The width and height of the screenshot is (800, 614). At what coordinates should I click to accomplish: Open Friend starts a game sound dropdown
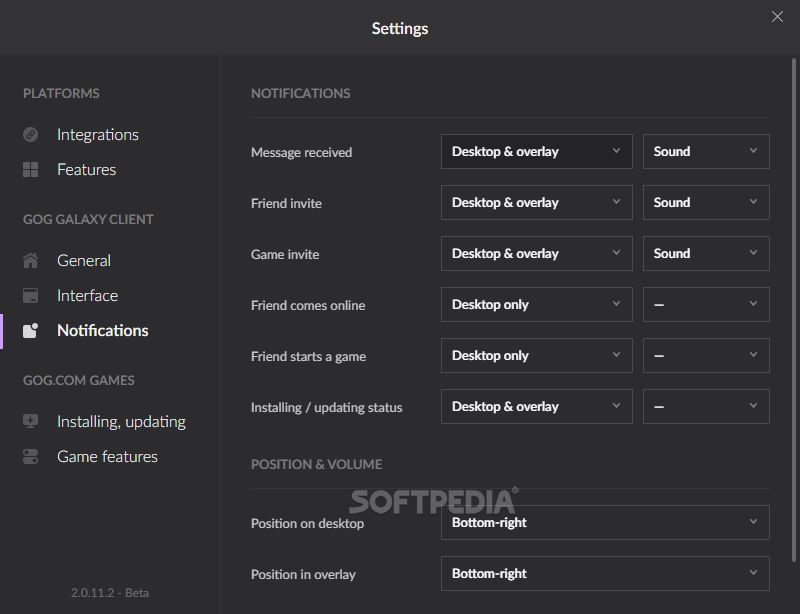click(706, 355)
